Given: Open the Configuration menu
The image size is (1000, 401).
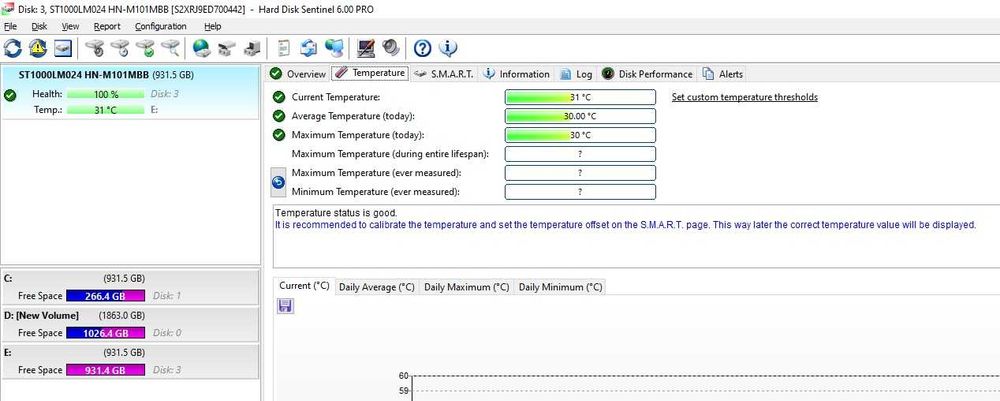Looking at the screenshot, I should (x=161, y=26).
